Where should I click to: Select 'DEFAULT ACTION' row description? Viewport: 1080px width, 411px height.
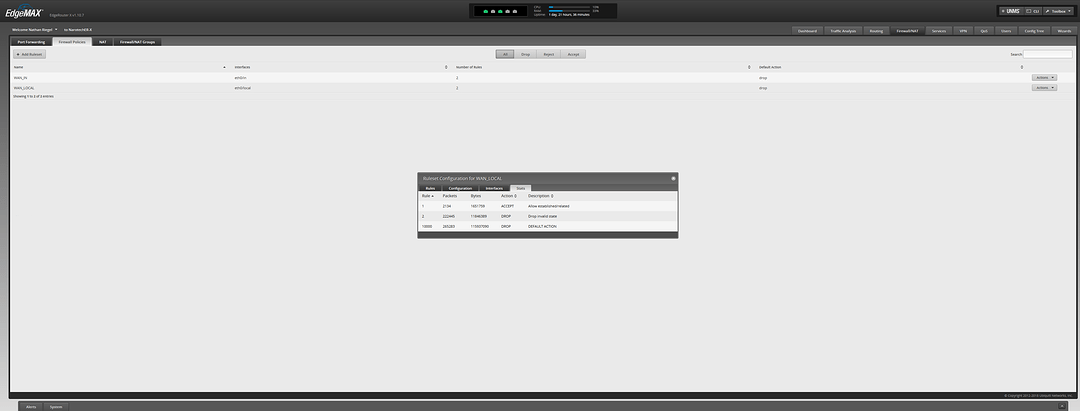click(x=542, y=226)
